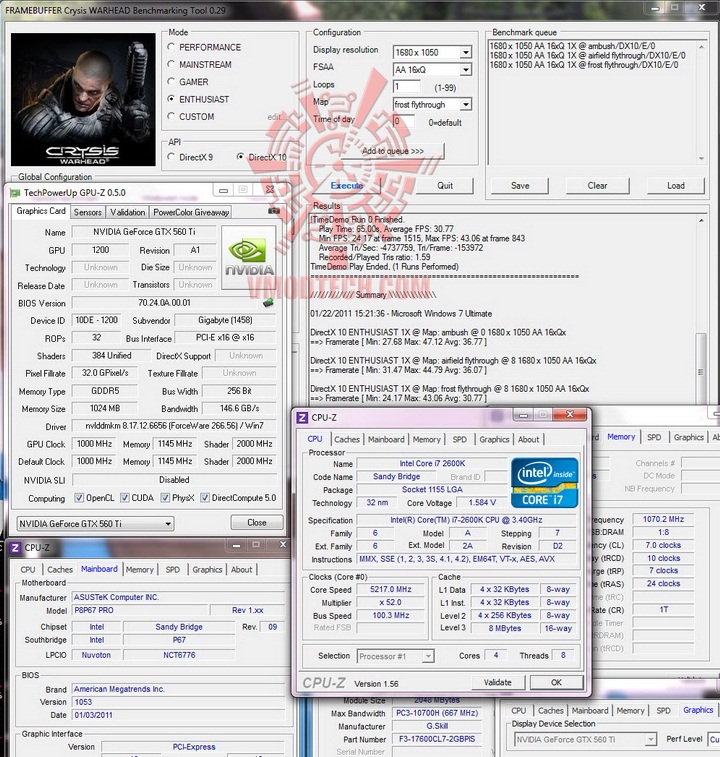This screenshot has height=757, width=720.
Task: Click the Intel Core i7 logo in CPU-Z
Action: point(545,482)
